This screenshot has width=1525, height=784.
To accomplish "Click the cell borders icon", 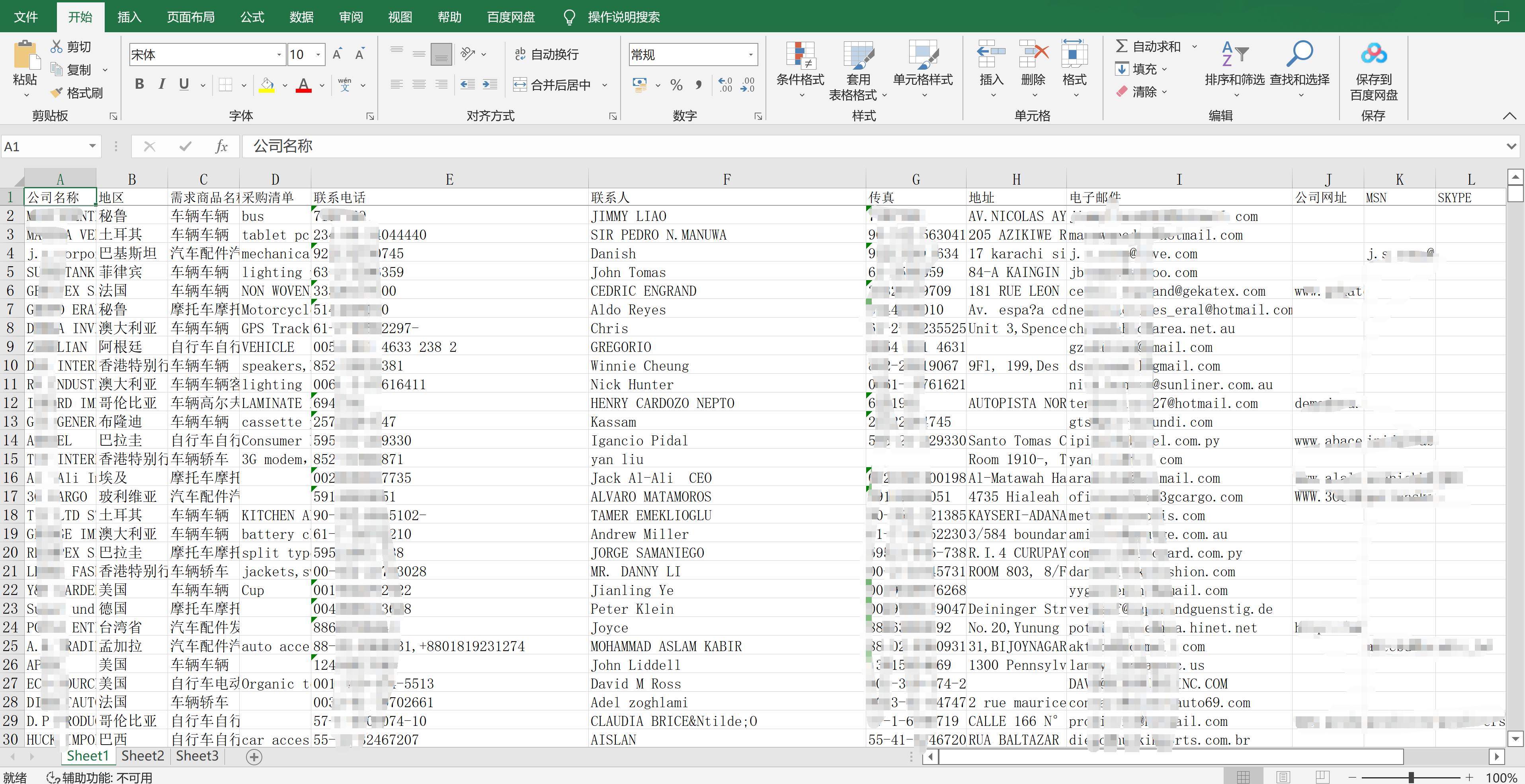I will pyautogui.click(x=225, y=85).
